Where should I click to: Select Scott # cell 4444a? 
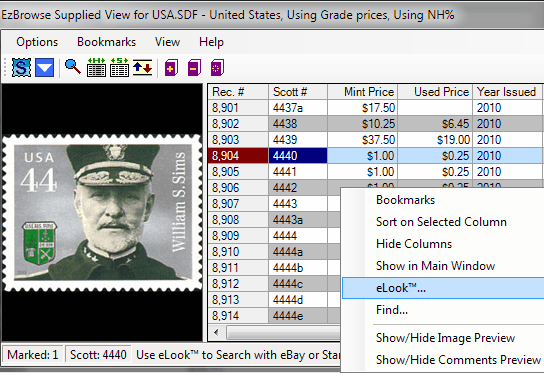pyautogui.click(x=298, y=252)
